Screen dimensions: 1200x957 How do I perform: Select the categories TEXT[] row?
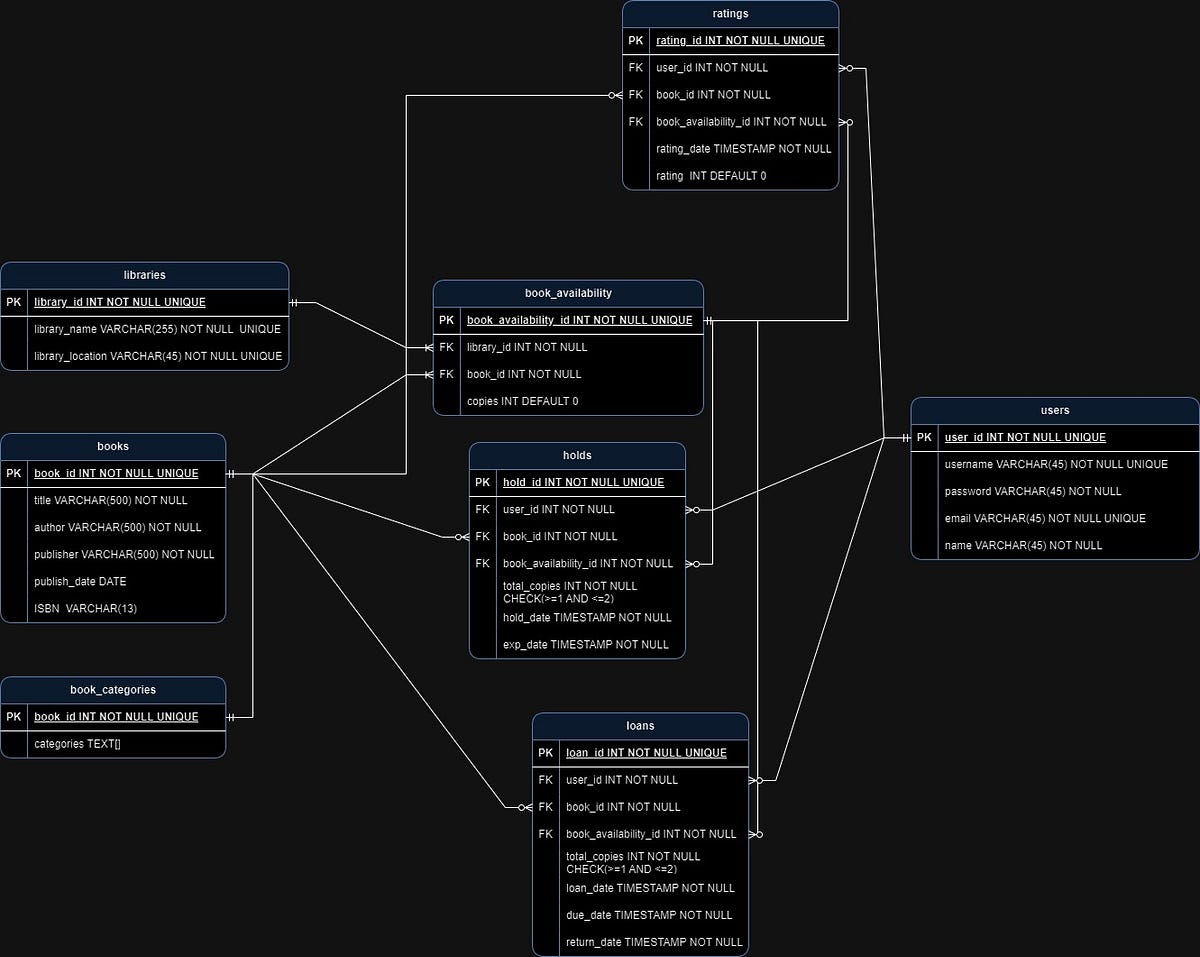click(113, 744)
